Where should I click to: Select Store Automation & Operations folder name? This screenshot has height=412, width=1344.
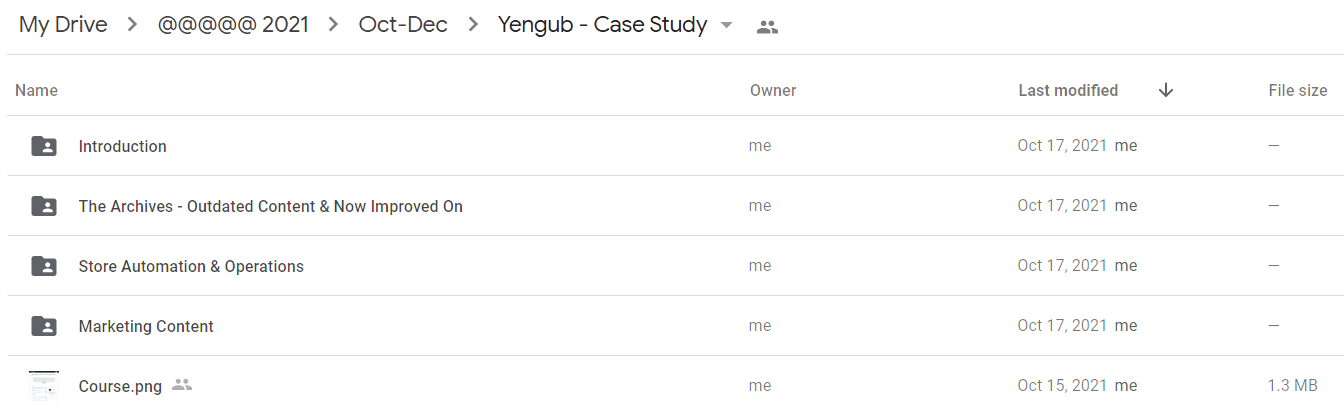[x=191, y=266]
